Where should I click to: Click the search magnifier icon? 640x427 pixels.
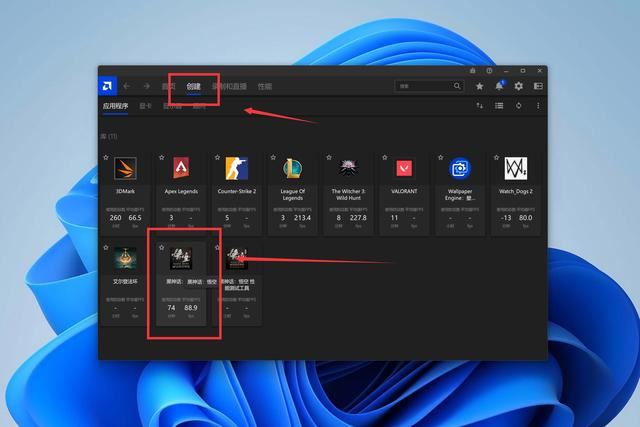[x=457, y=86]
